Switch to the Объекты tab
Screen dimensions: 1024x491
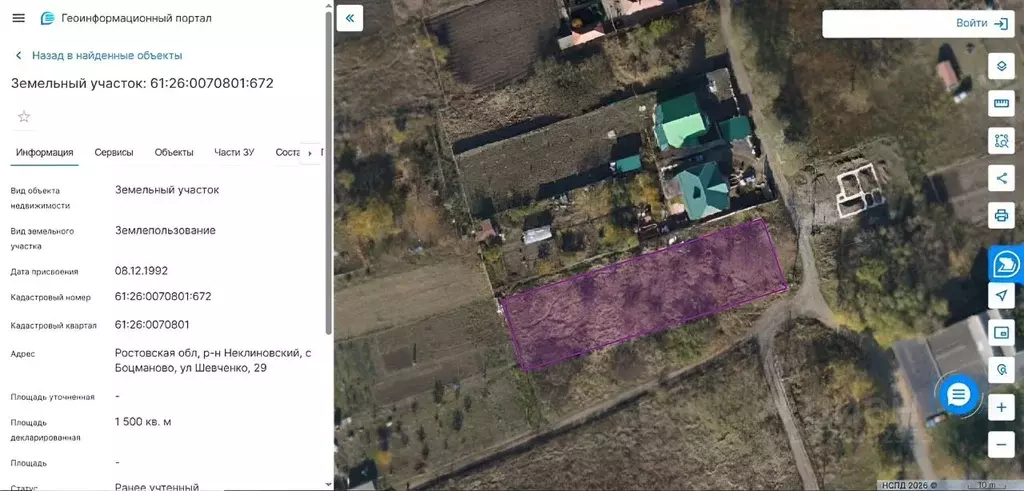point(174,152)
